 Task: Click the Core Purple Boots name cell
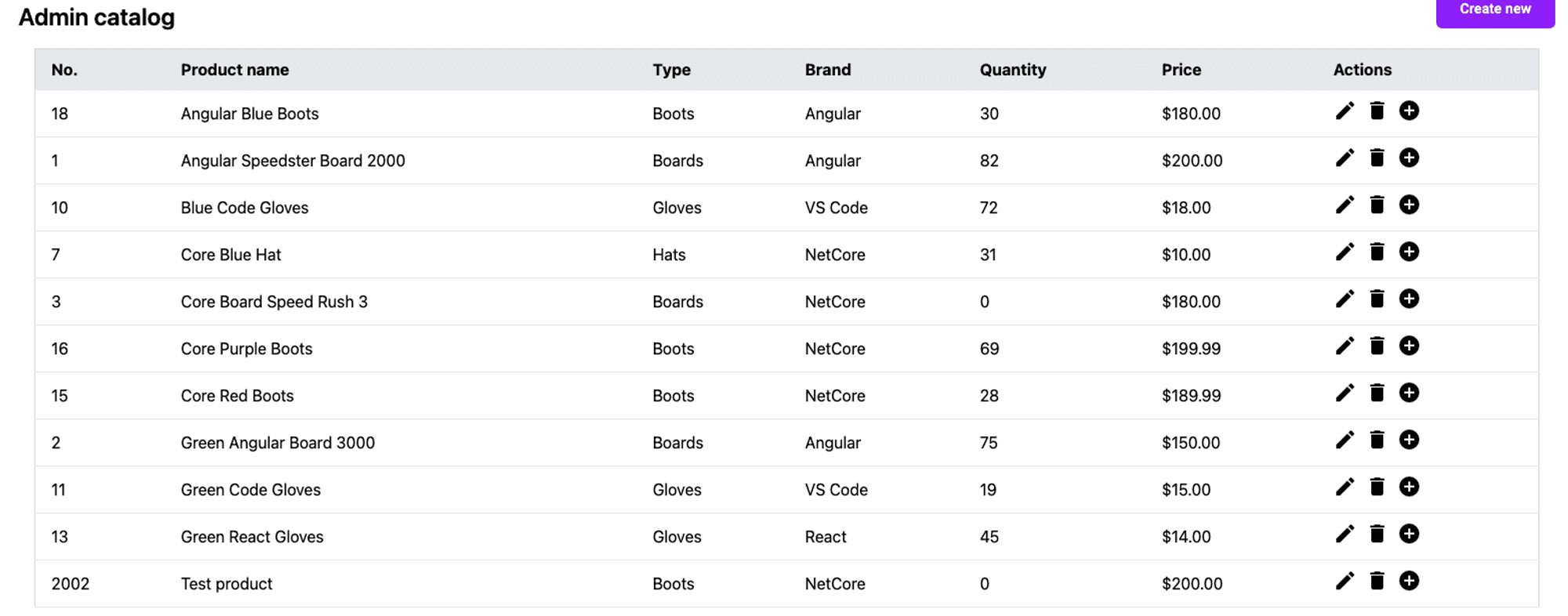pyautogui.click(x=246, y=349)
